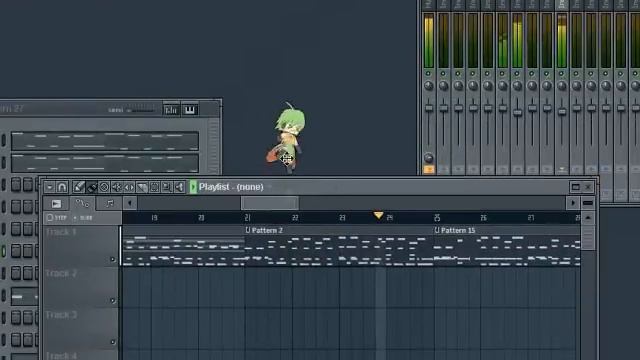This screenshot has width=640, height=360.
Task: Click the Playlist horizontal scroll right arrow
Action: click(573, 203)
